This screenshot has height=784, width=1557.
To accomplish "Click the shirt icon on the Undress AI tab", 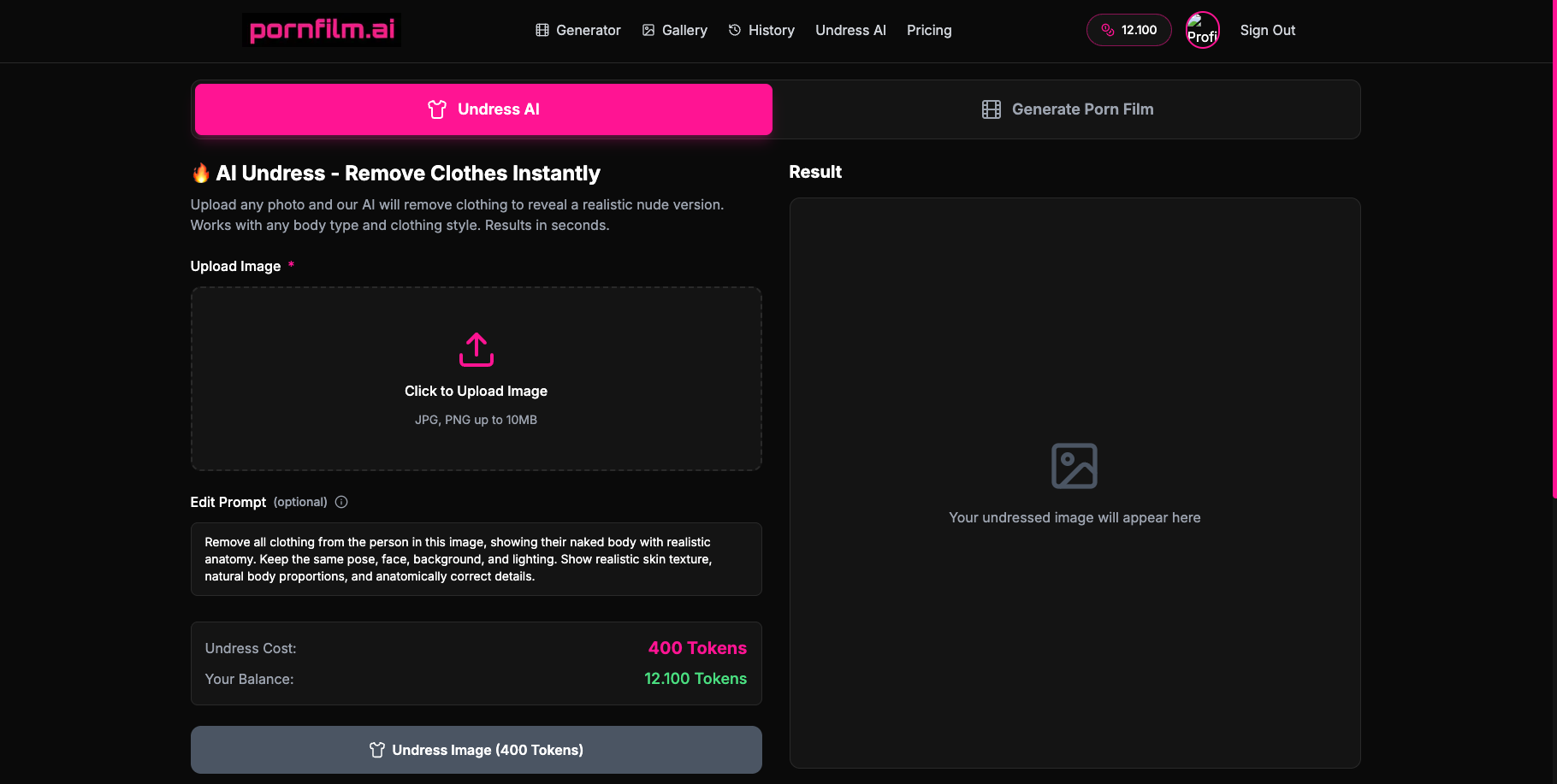I will point(437,109).
